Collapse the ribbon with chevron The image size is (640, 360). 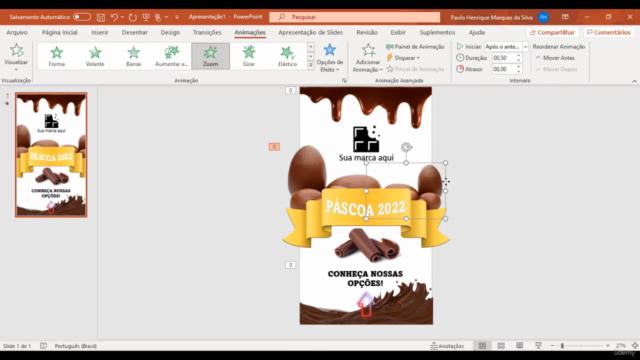tap(634, 81)
